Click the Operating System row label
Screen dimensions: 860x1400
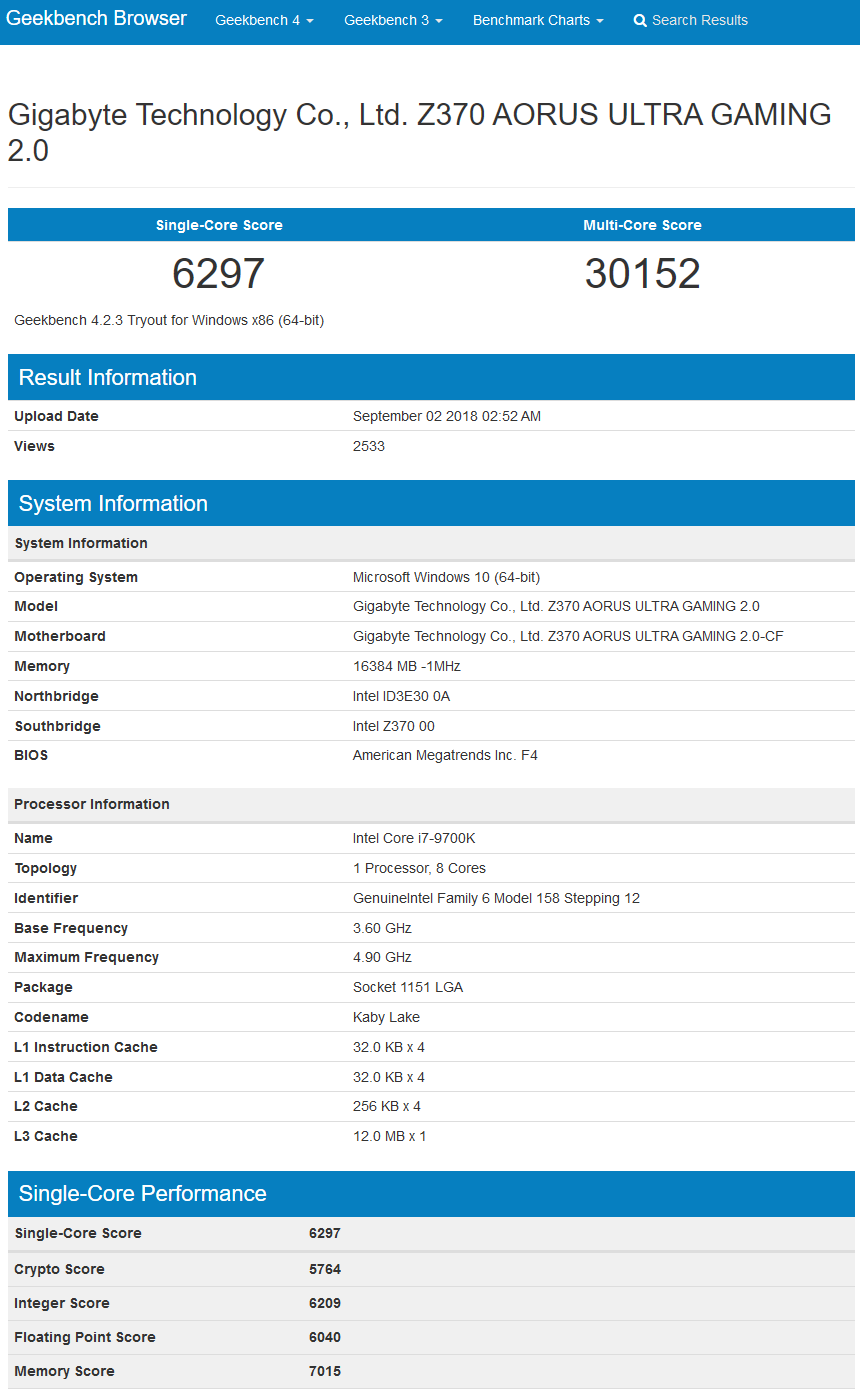point(76,577)
